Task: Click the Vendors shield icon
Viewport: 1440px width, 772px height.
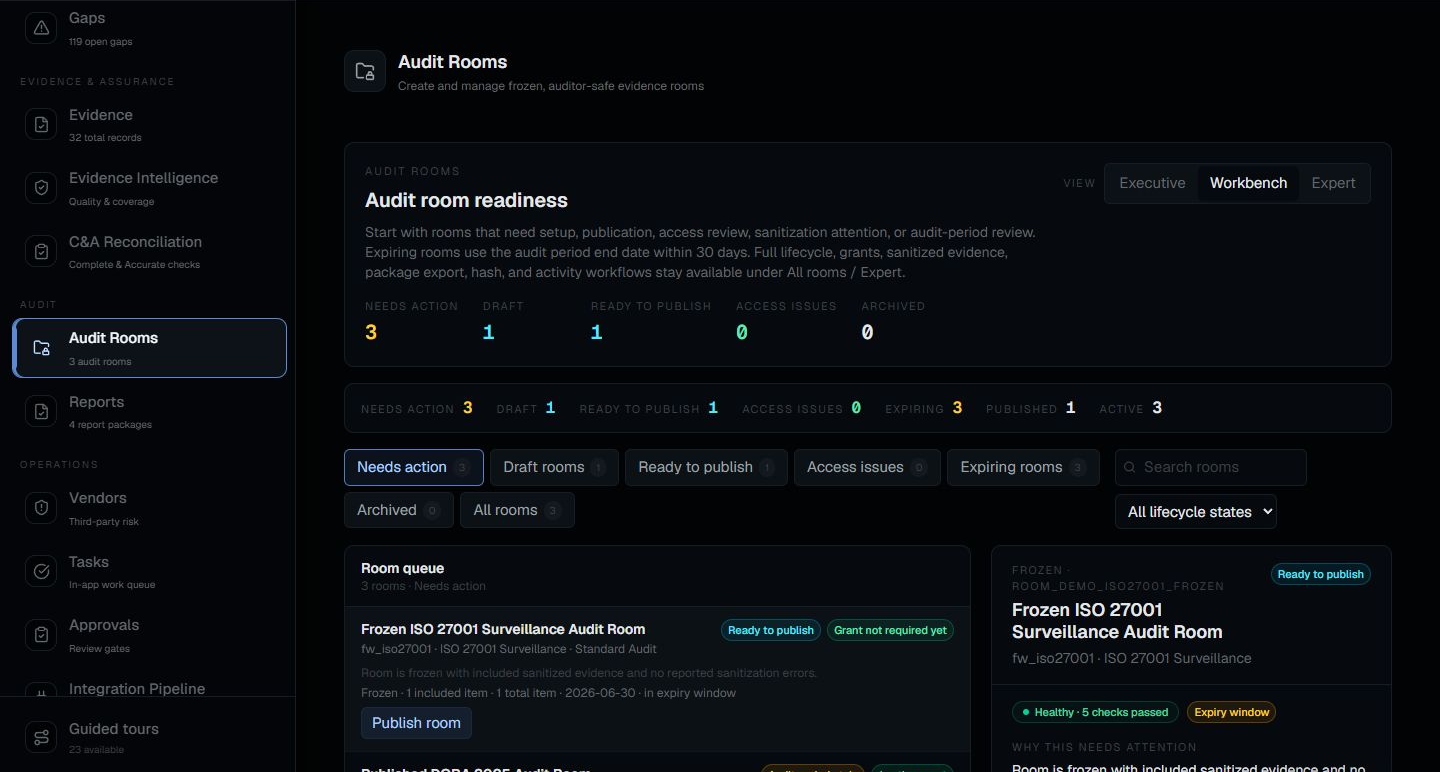Action: pyautogui.click(x=41, y=508)
